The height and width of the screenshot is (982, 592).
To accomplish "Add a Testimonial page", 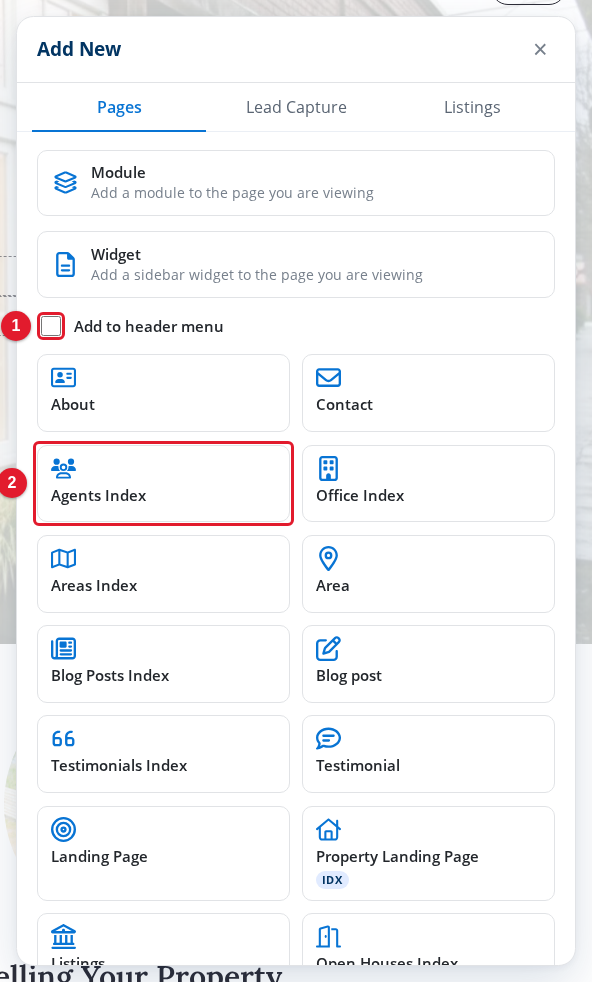I will point(428,754).
